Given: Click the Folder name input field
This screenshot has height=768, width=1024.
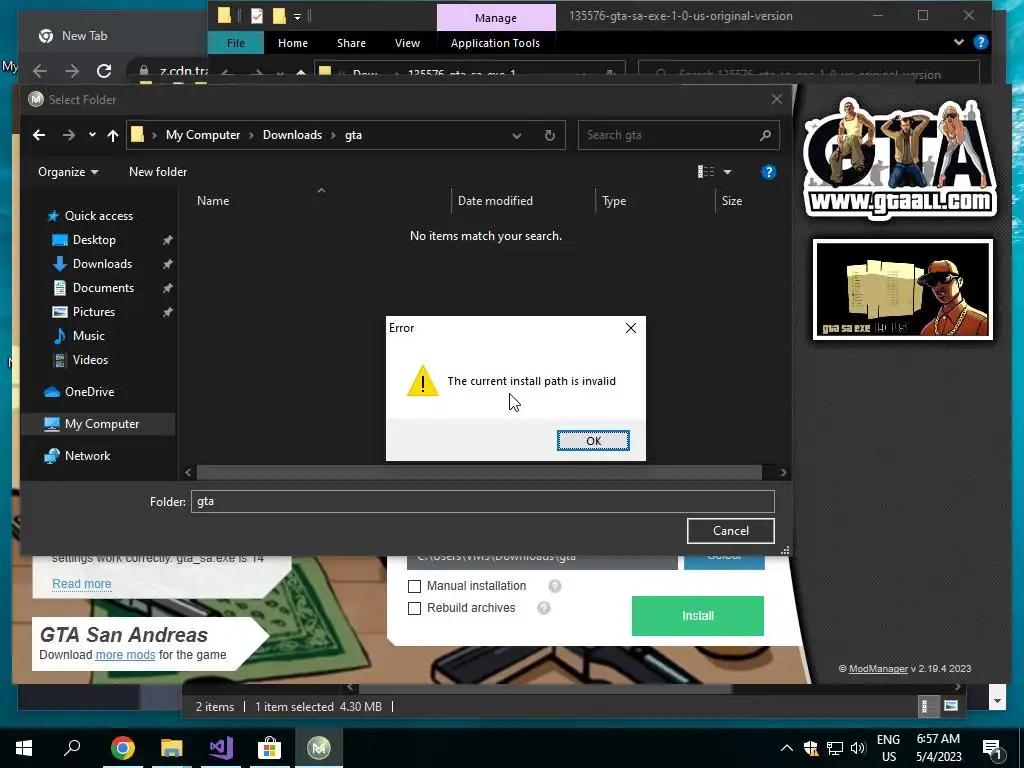Looking at the screenshot, I should 483,502.
